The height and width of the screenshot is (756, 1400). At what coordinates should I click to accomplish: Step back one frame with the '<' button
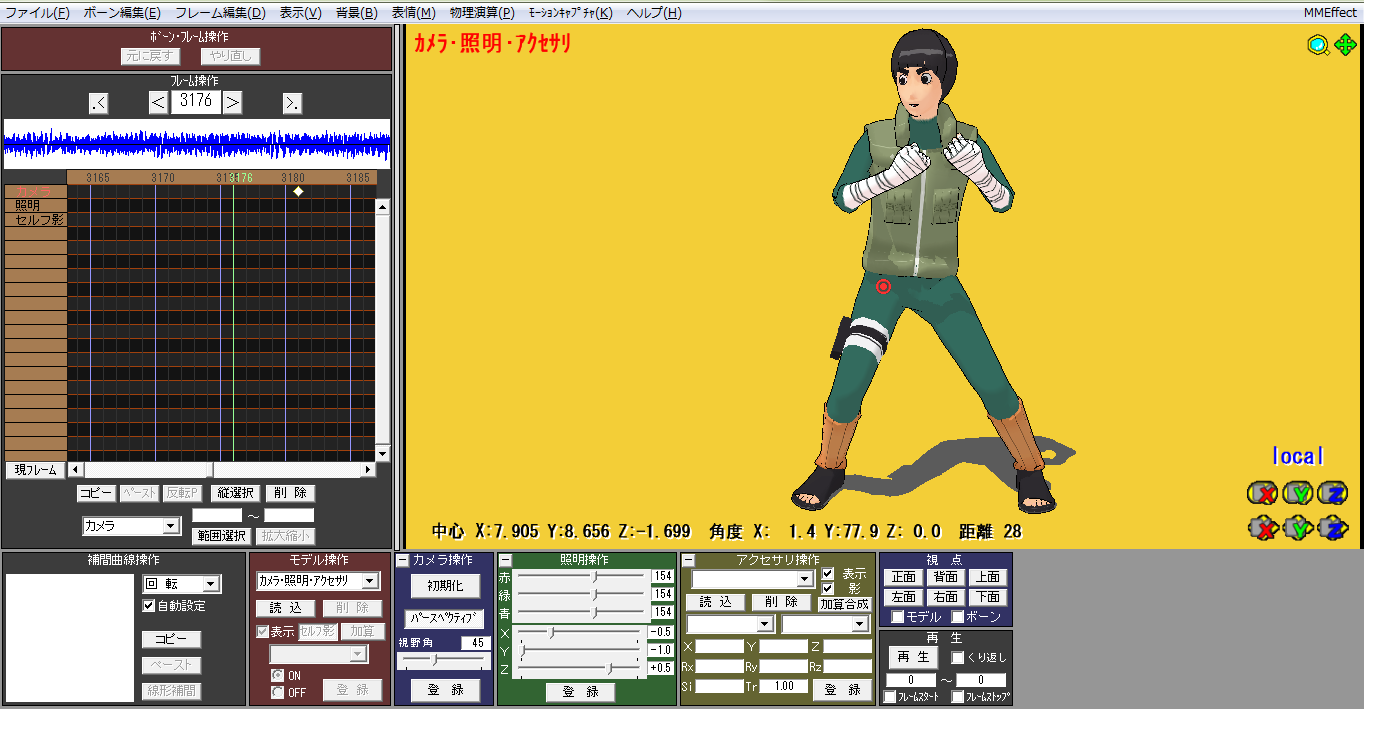158,102
